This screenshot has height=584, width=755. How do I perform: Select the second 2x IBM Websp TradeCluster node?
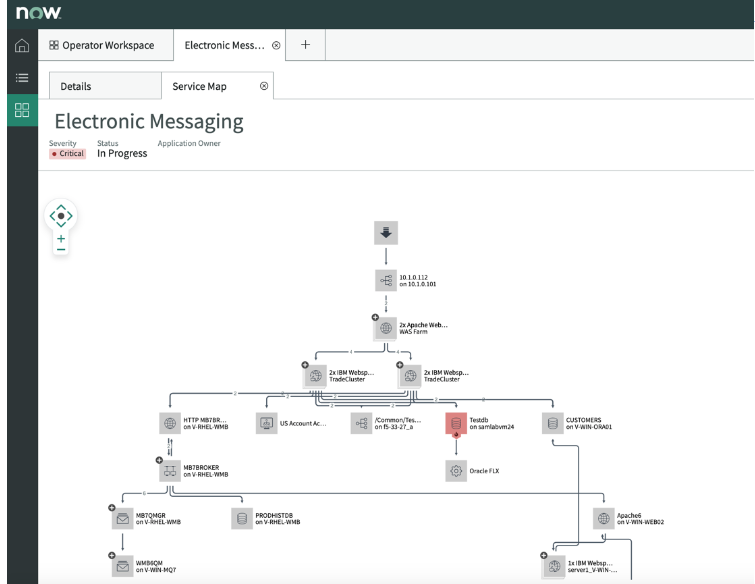(410, 376)
